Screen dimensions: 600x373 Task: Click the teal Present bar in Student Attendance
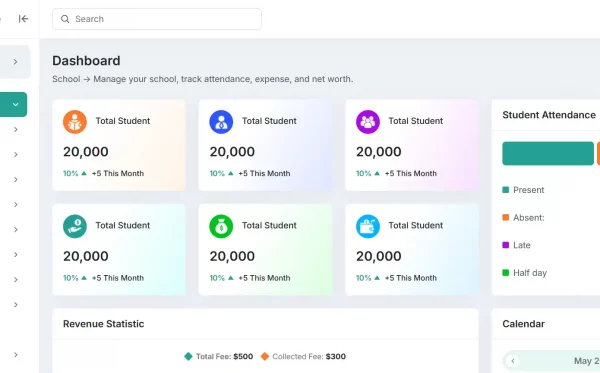(x=548, y=153)
